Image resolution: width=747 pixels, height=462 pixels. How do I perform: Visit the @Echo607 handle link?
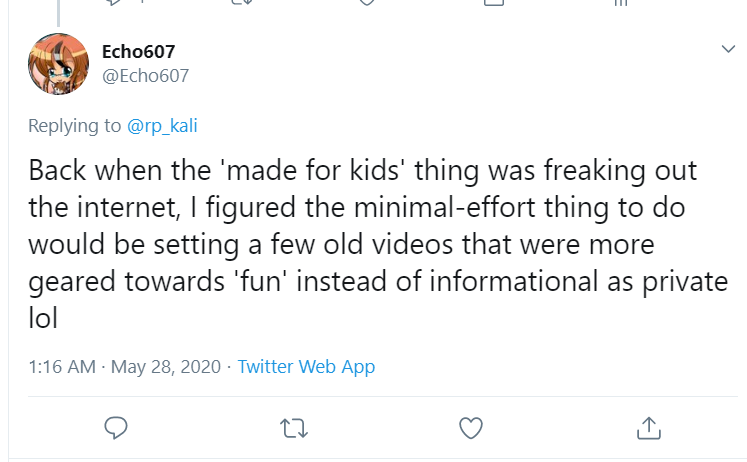coord(145,76)
